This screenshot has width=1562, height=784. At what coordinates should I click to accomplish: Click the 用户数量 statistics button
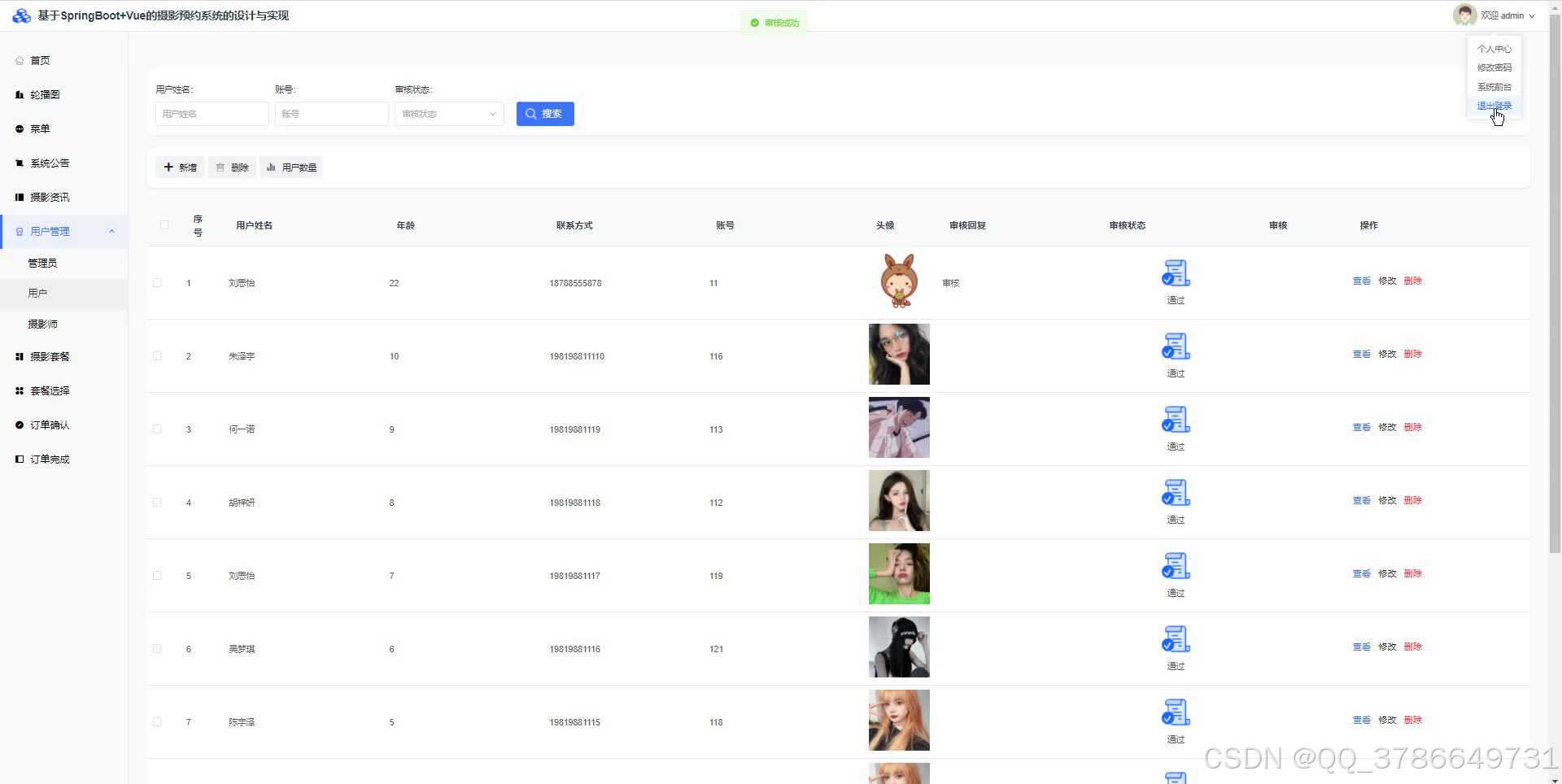(x=291, y=168)
